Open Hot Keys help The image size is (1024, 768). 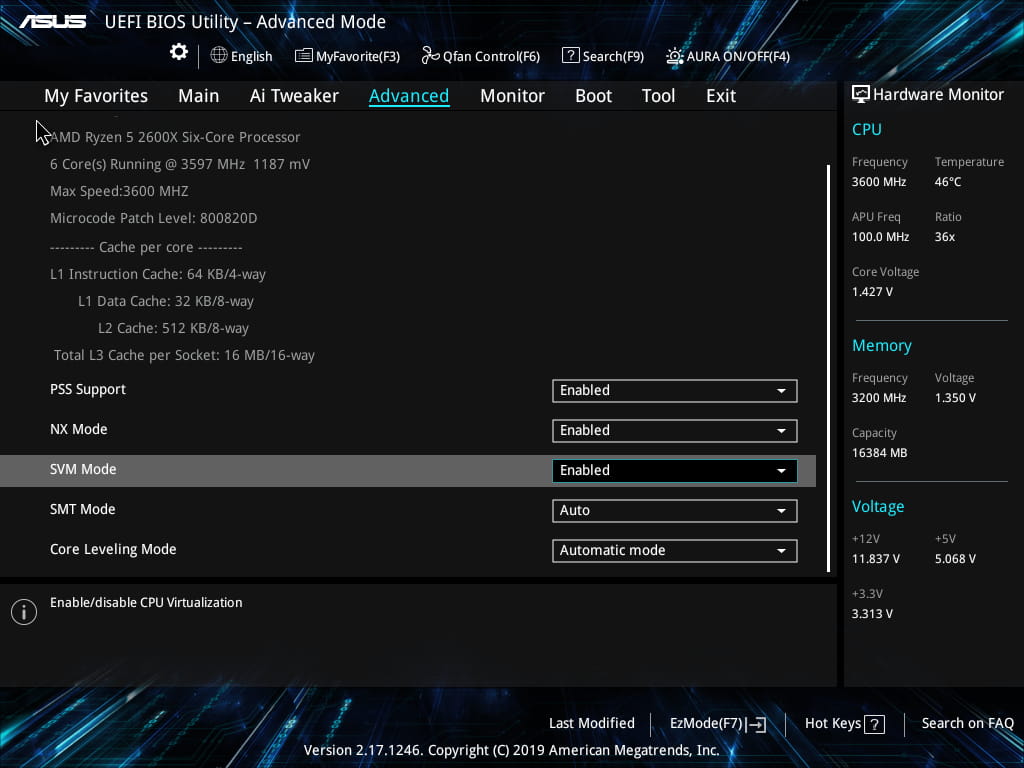(x=844, y=724)
